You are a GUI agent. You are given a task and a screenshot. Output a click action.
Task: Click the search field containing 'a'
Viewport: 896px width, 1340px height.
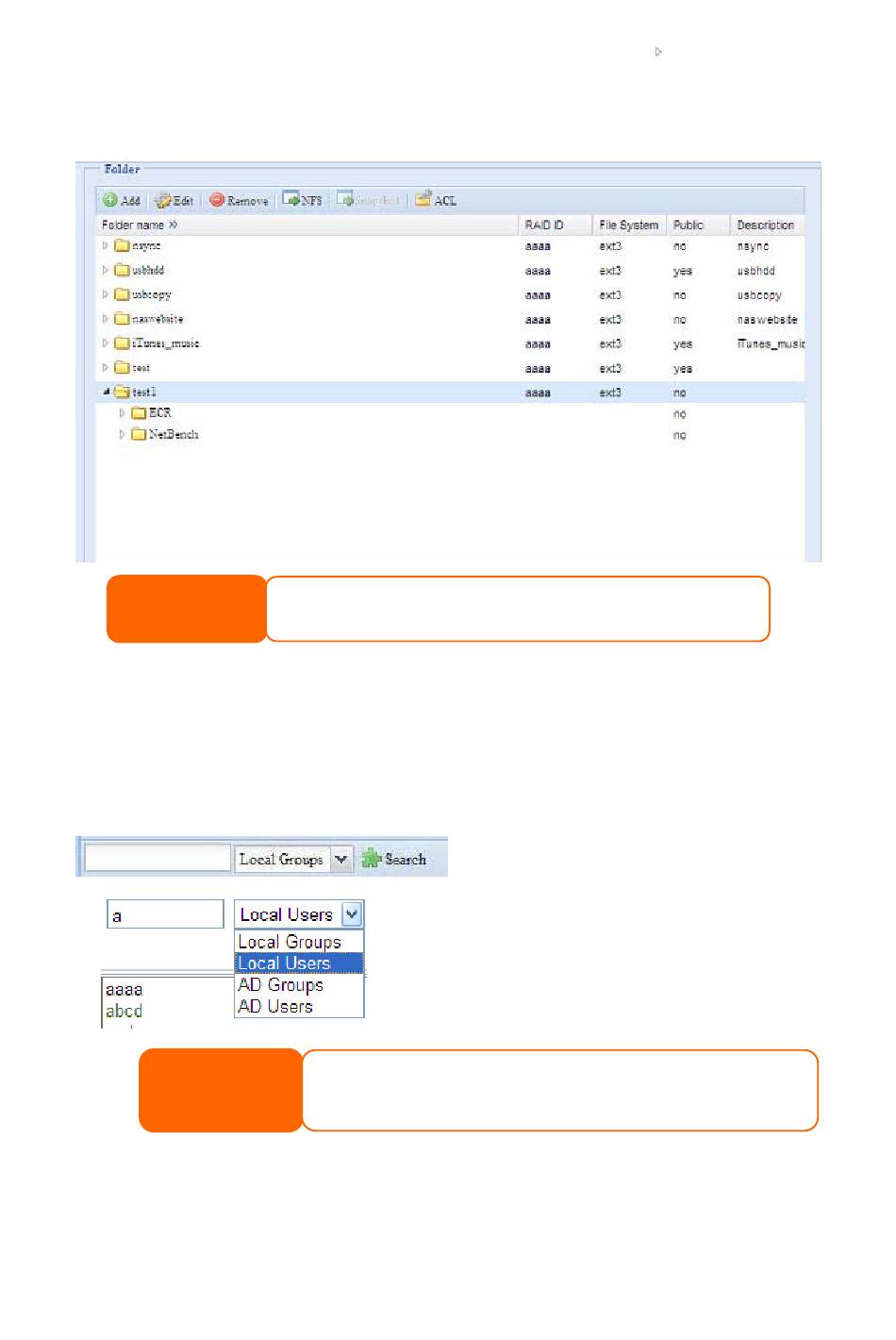click(x=165, y=914)
